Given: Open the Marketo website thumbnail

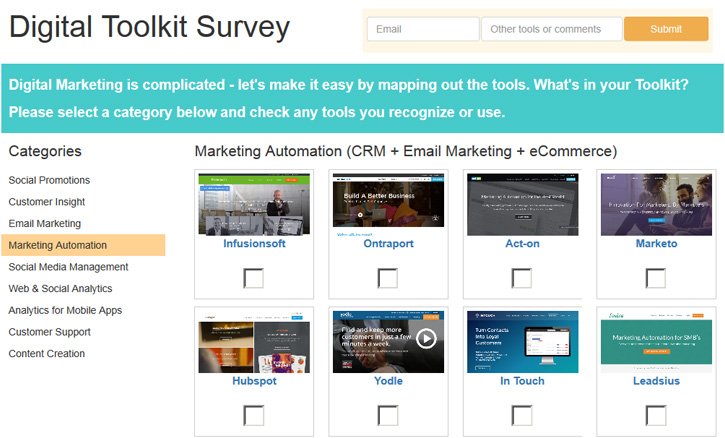Looking at the screenshot, I should point(657,204).
